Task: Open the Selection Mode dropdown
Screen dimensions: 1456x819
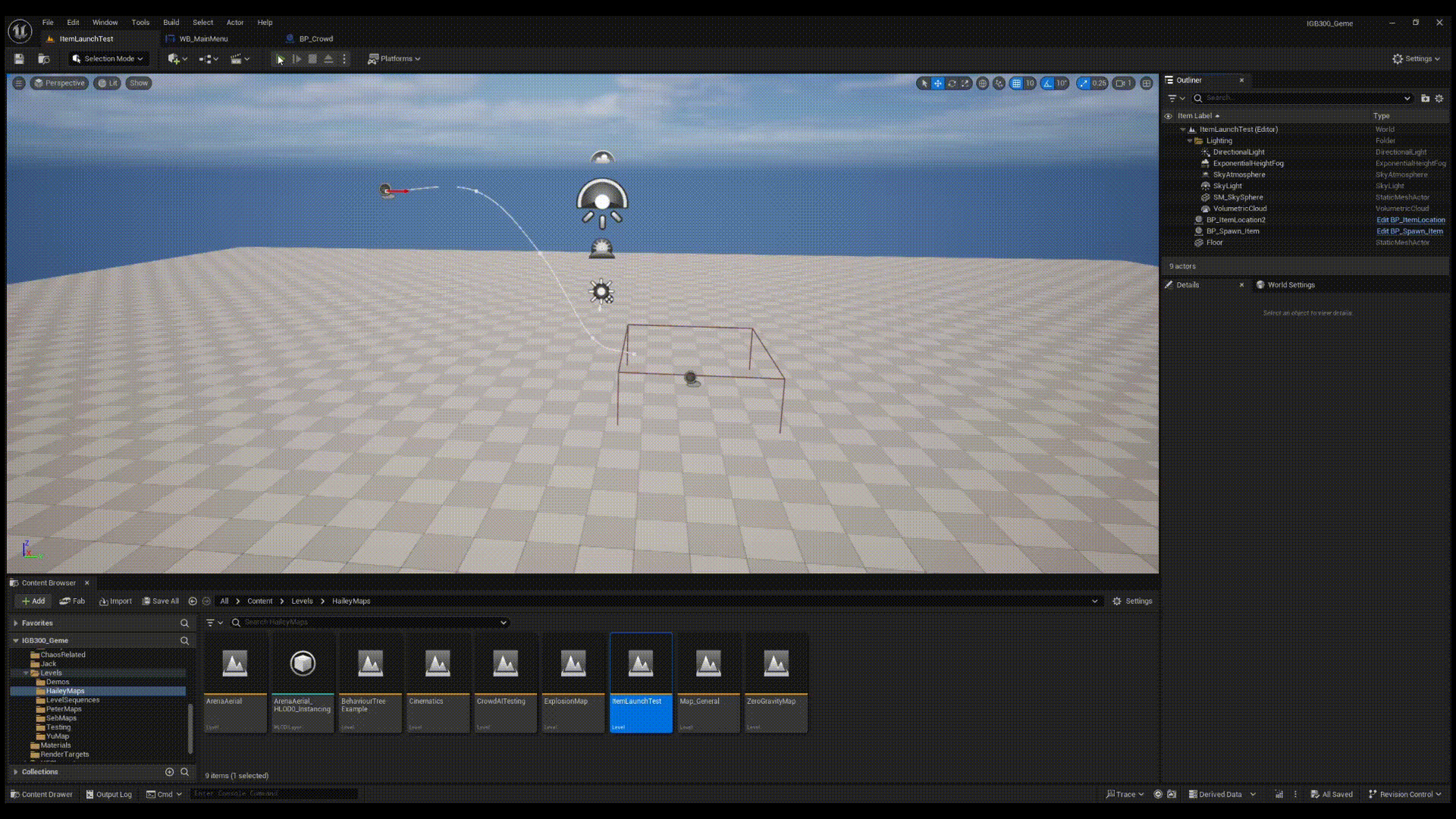Action: [107, 58]
